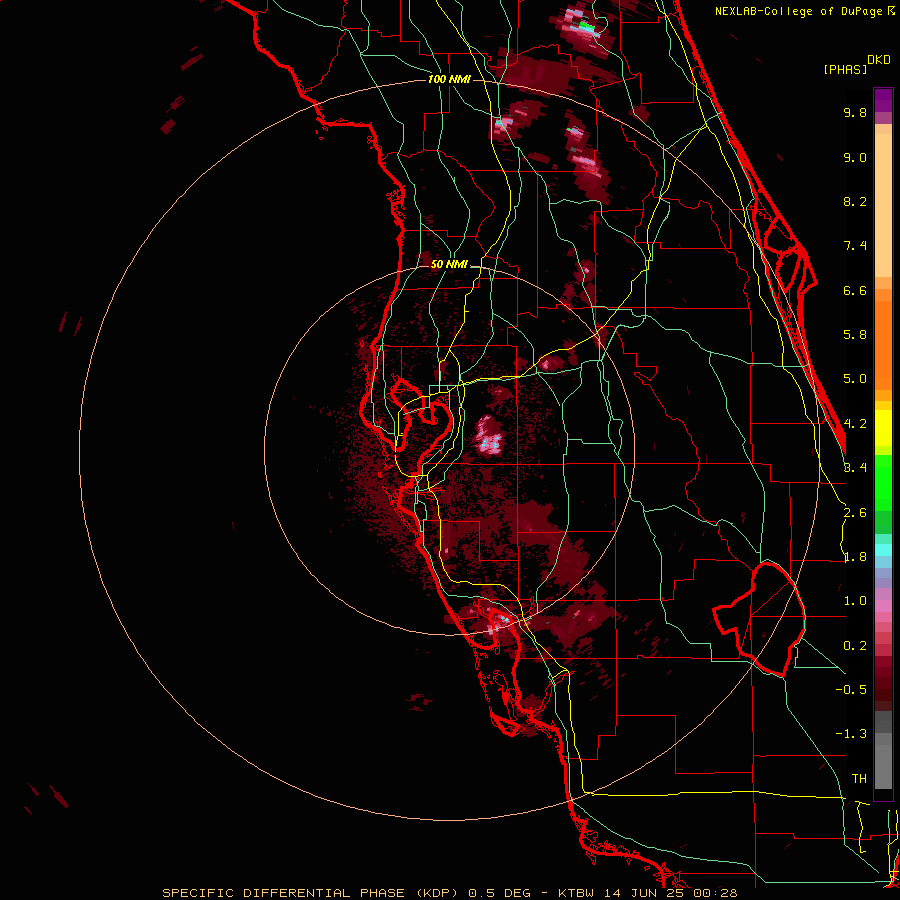
Task: Click the 6.6 scale value
Action: (855, 290)
